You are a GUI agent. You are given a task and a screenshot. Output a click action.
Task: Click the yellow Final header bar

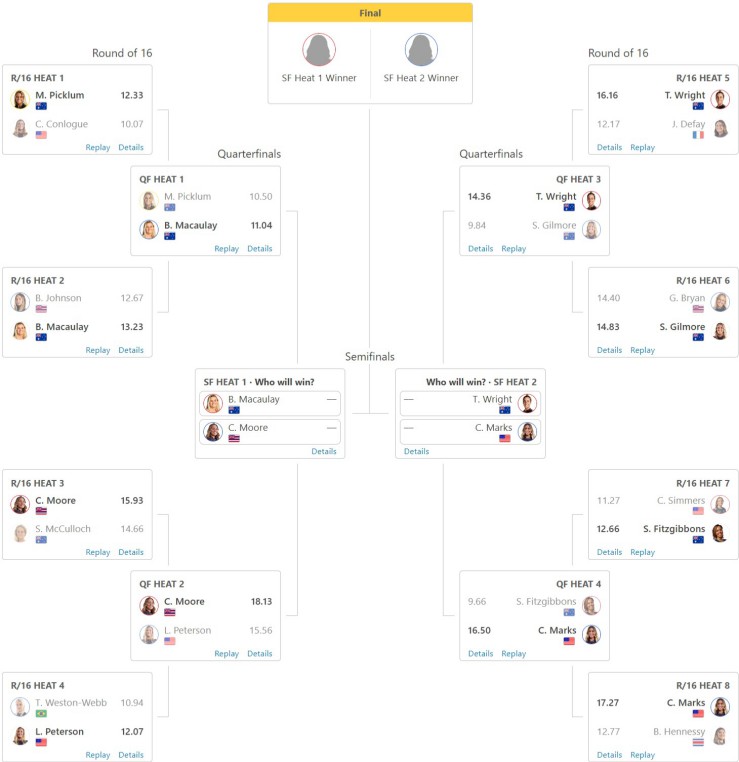(x=370, y=13)
